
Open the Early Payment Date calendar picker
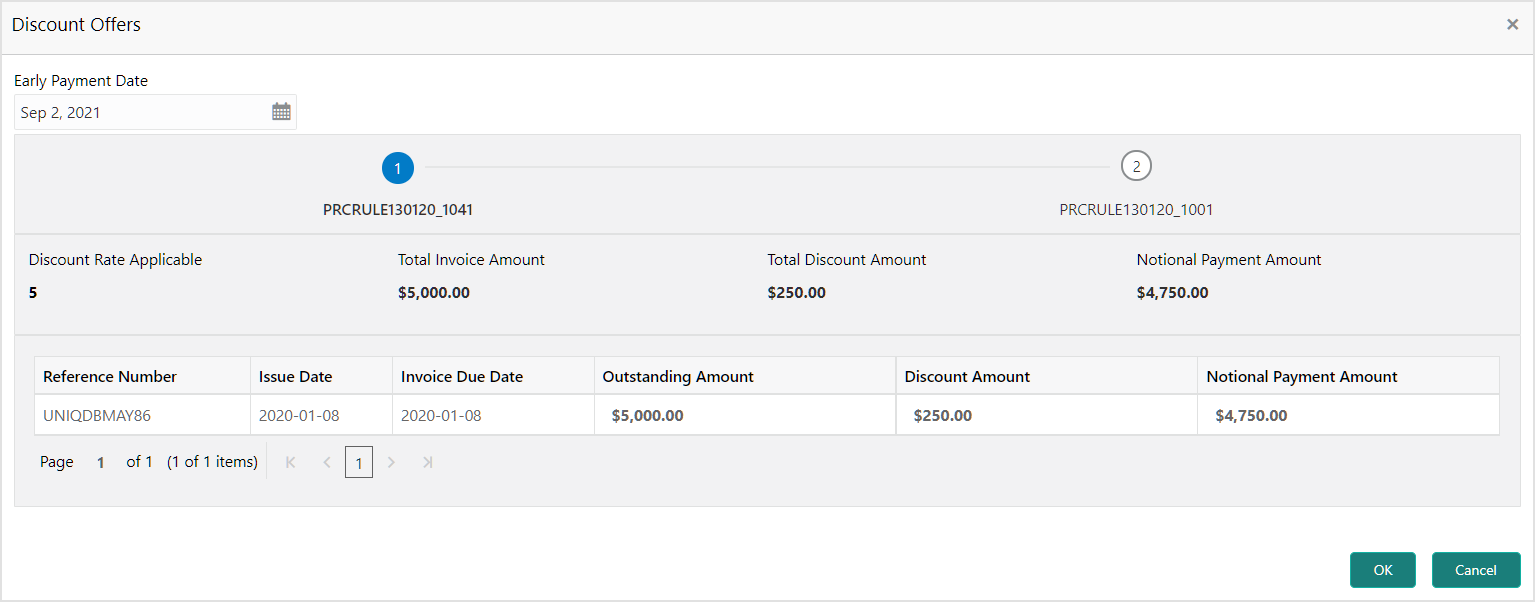281,112
